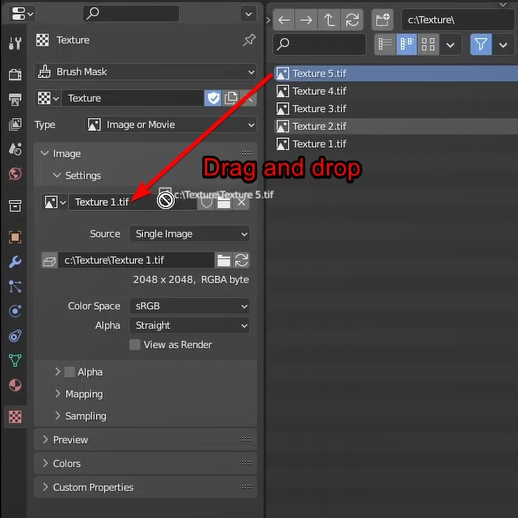Image resolution: width=518 pixels, height=518 pixels.
Task: Expand the Alpha subpanel
Action: coord(57,372)
